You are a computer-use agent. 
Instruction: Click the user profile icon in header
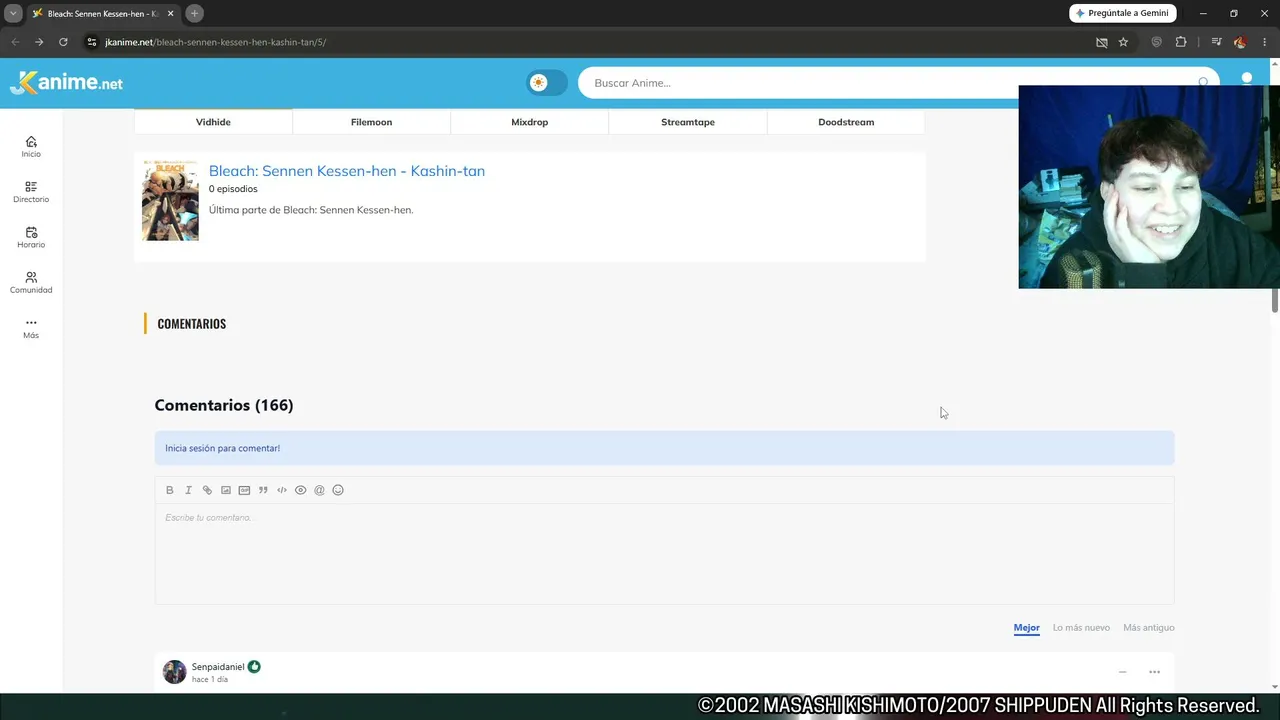1246,79
